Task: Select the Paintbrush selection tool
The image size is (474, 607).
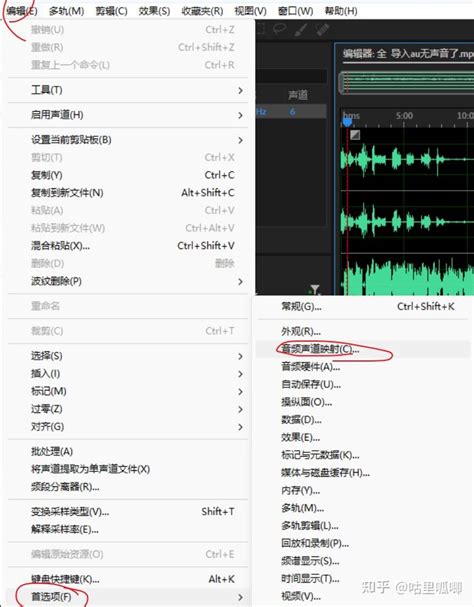Action: pos(301,30)
